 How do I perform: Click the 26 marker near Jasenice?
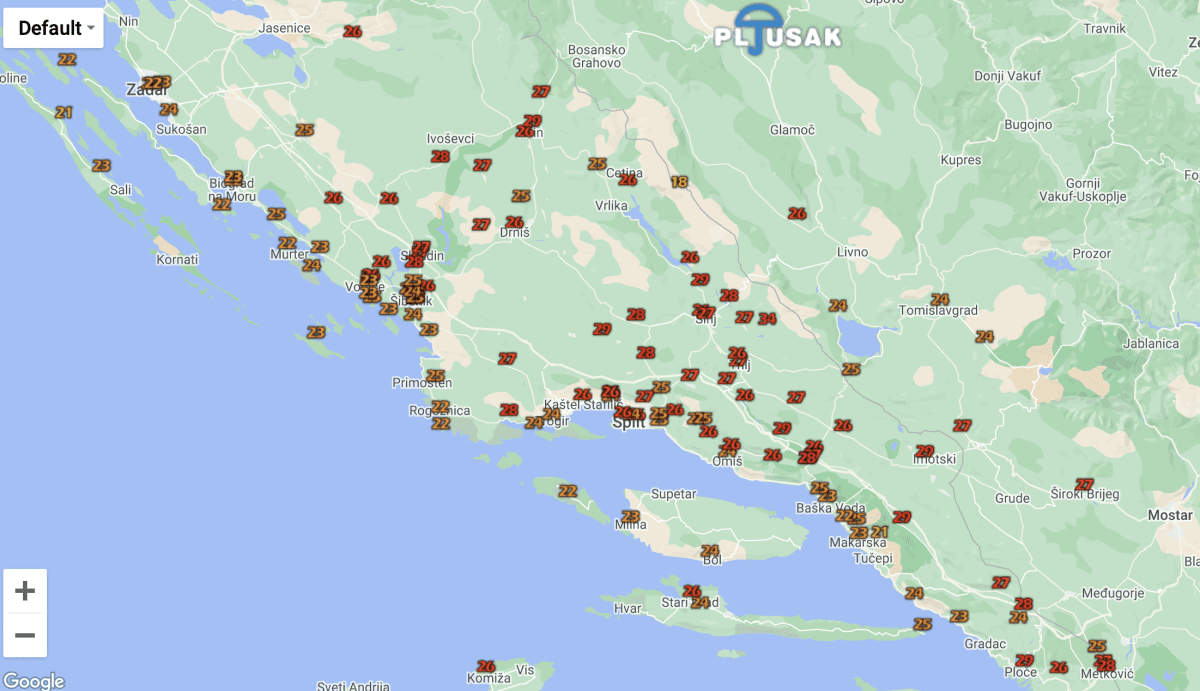(x=352, y=31)
